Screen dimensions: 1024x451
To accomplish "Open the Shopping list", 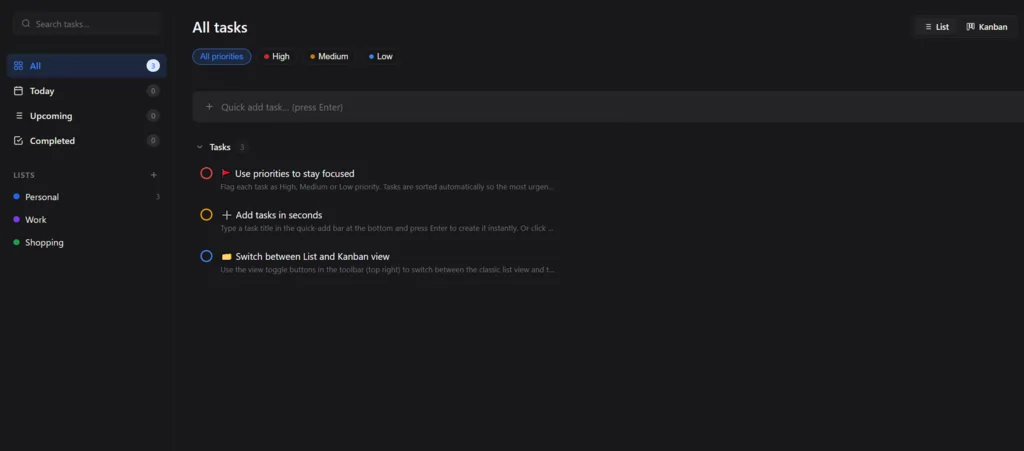I will click(86, 242).
